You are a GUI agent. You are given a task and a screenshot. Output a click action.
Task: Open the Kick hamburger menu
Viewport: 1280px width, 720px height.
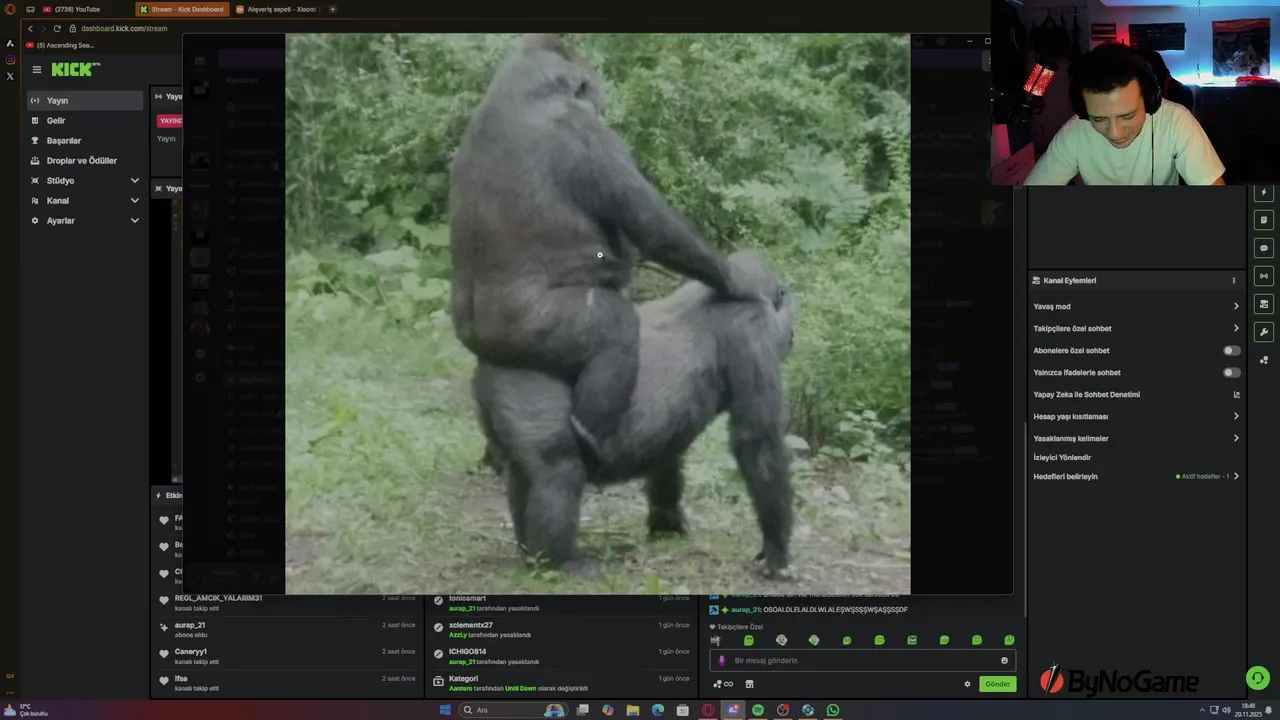(x=36, y=69)
